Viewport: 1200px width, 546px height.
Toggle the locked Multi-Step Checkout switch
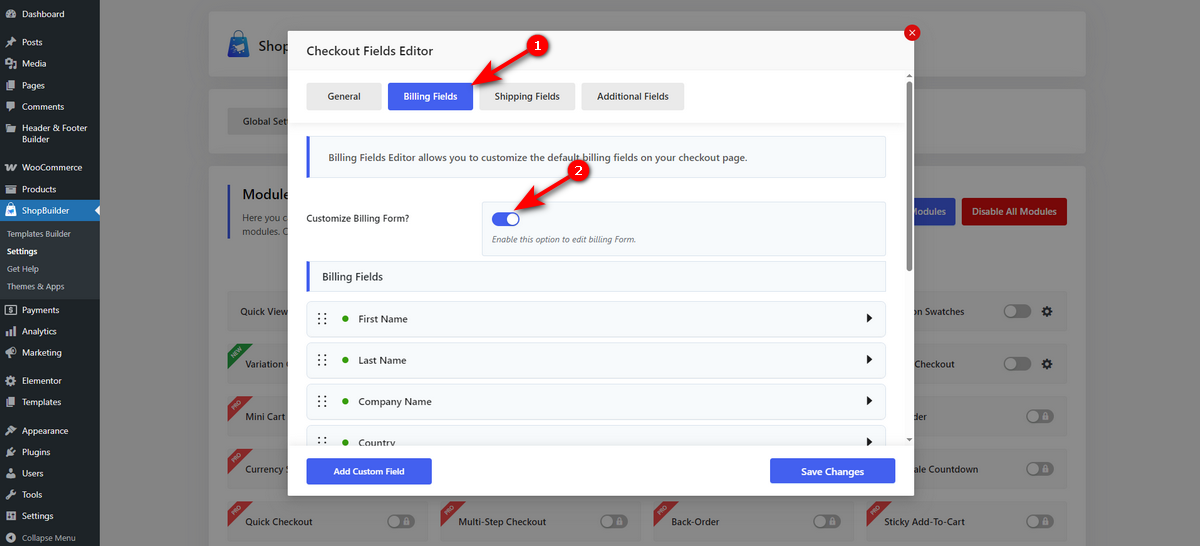(613, 521)
